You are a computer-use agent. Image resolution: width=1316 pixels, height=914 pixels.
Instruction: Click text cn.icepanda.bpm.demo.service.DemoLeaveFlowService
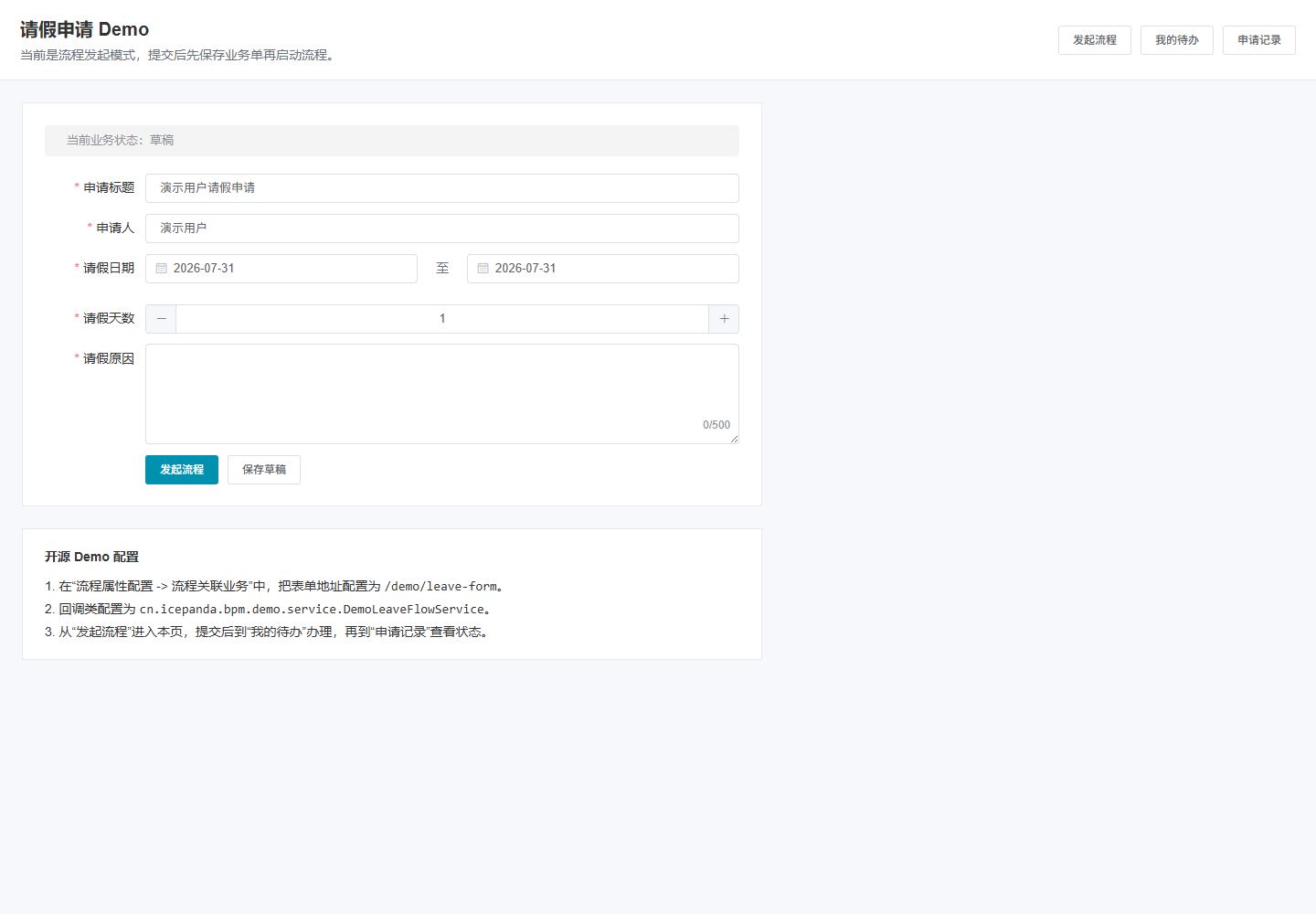(312, 610)
